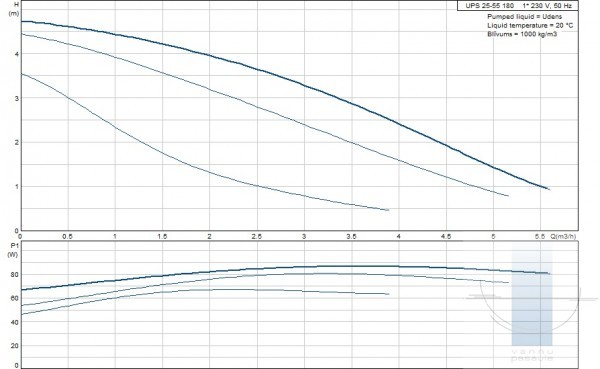This screenshot has width=600, height=369.
Task: Click the '5' tick label on flow axis
Action: pyautogui.click(x=493, y=237)
